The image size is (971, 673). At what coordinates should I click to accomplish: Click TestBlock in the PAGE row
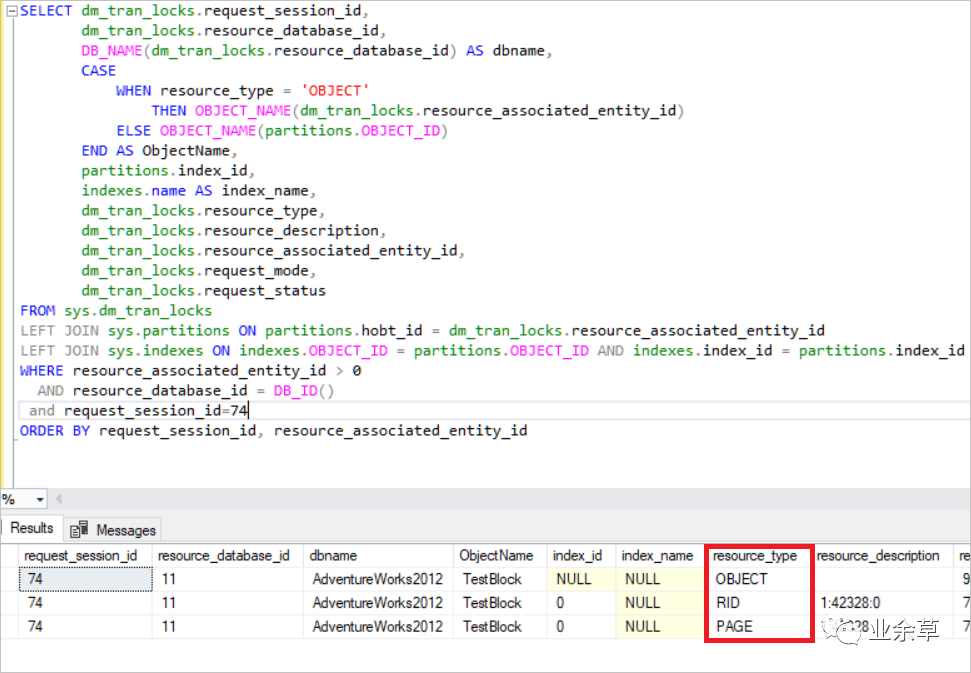tap(500, 626)
